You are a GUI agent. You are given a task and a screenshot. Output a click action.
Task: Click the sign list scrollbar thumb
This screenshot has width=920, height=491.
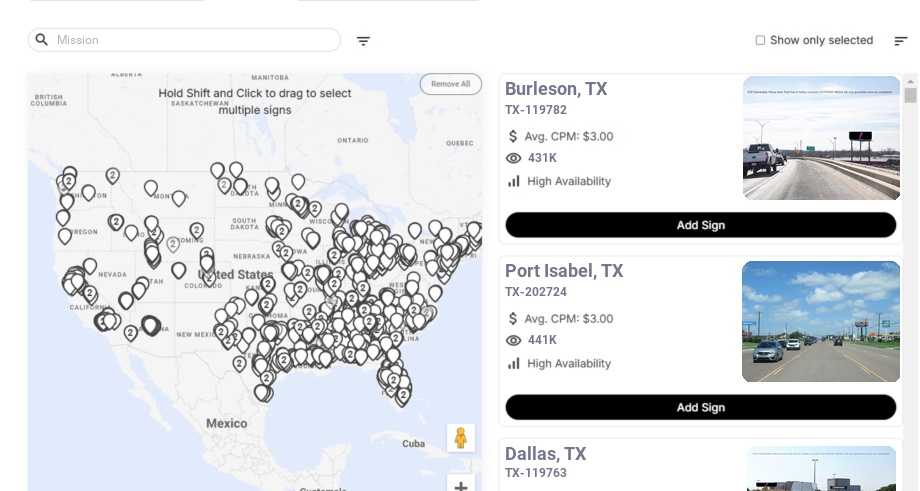click(x=910, y=95)
